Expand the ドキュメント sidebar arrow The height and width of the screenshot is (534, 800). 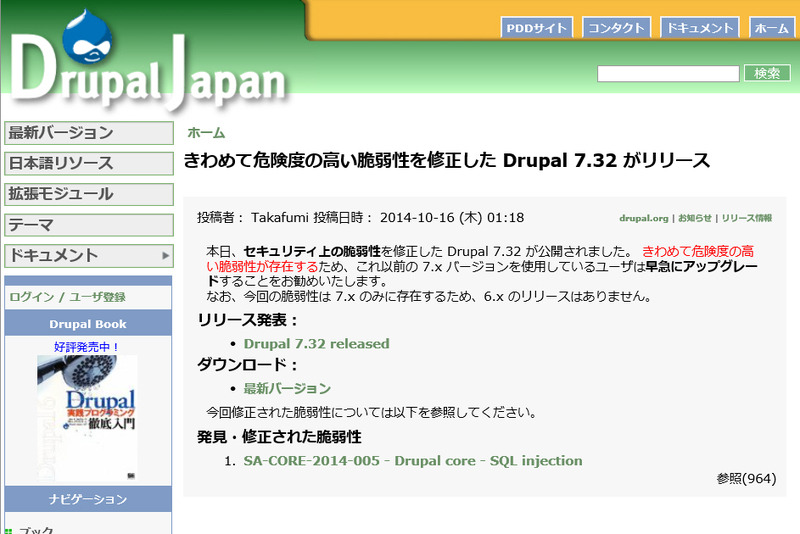pyautogui.click(x=166, y=256)
